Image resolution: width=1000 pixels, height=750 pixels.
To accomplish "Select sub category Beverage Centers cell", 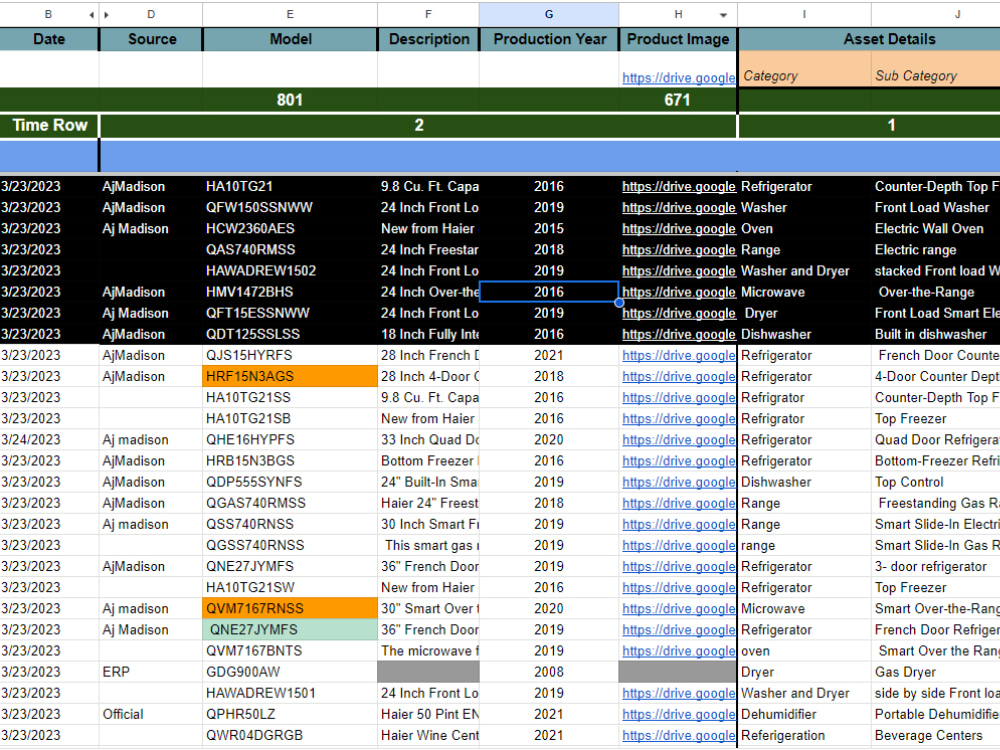I will (x=936, y=735).
